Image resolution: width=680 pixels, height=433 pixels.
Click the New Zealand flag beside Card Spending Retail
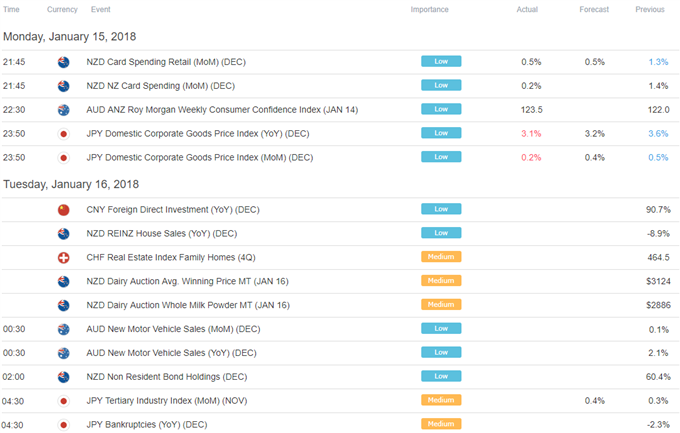pos(63,62)
